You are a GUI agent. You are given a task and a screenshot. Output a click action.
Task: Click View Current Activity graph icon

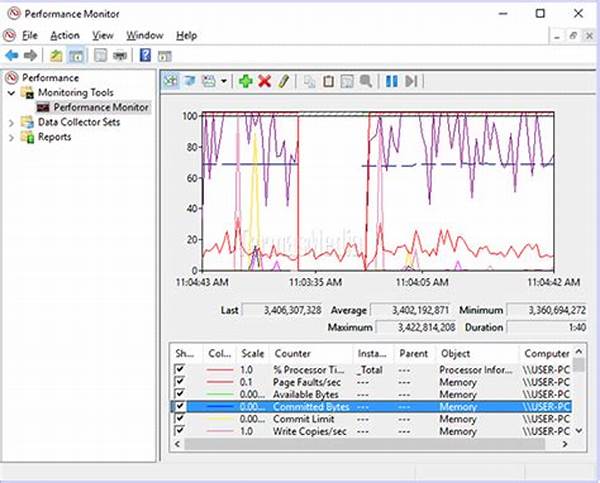[171, 81]
